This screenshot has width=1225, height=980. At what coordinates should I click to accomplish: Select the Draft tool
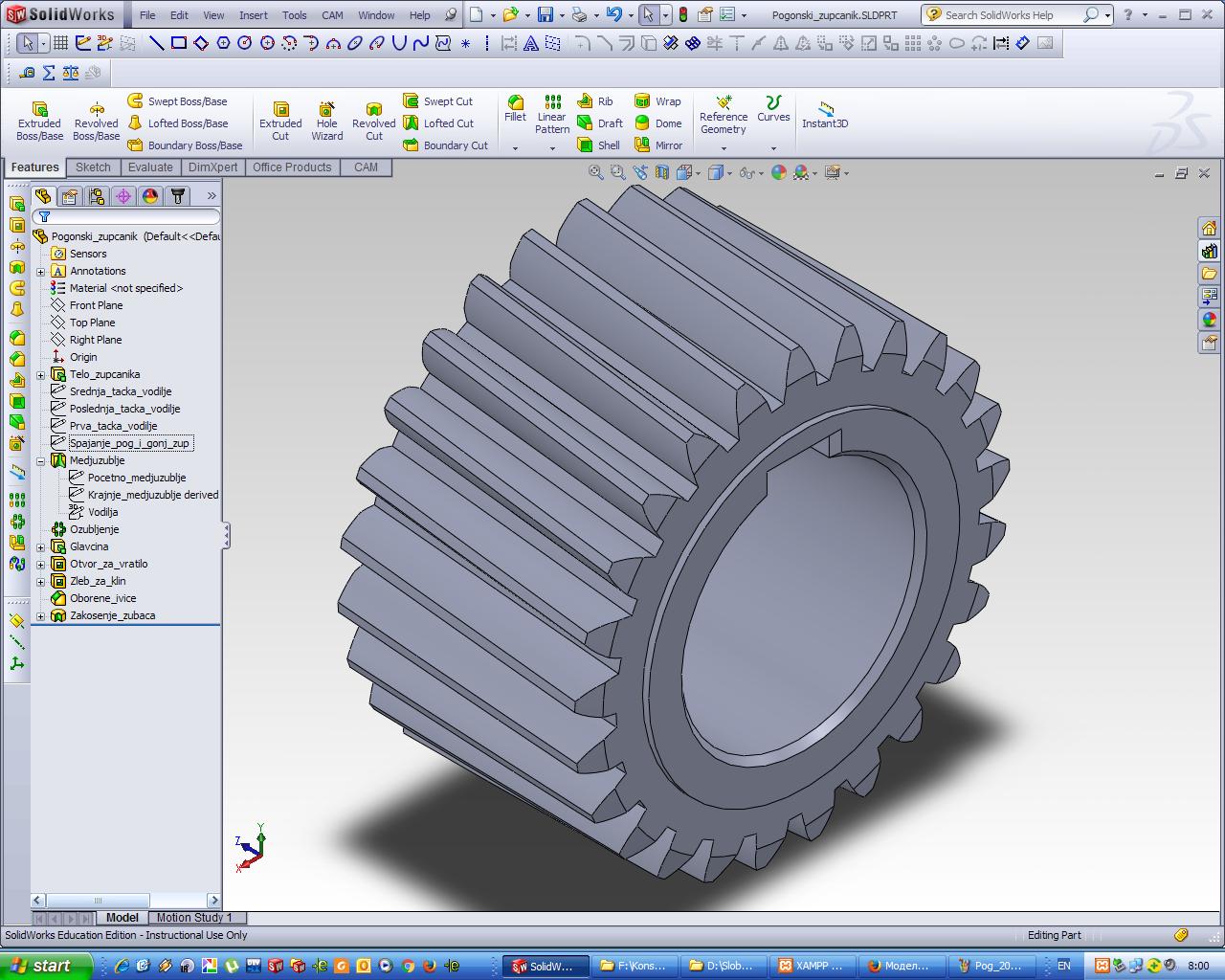pyautogui.click(x=600, y=123)
